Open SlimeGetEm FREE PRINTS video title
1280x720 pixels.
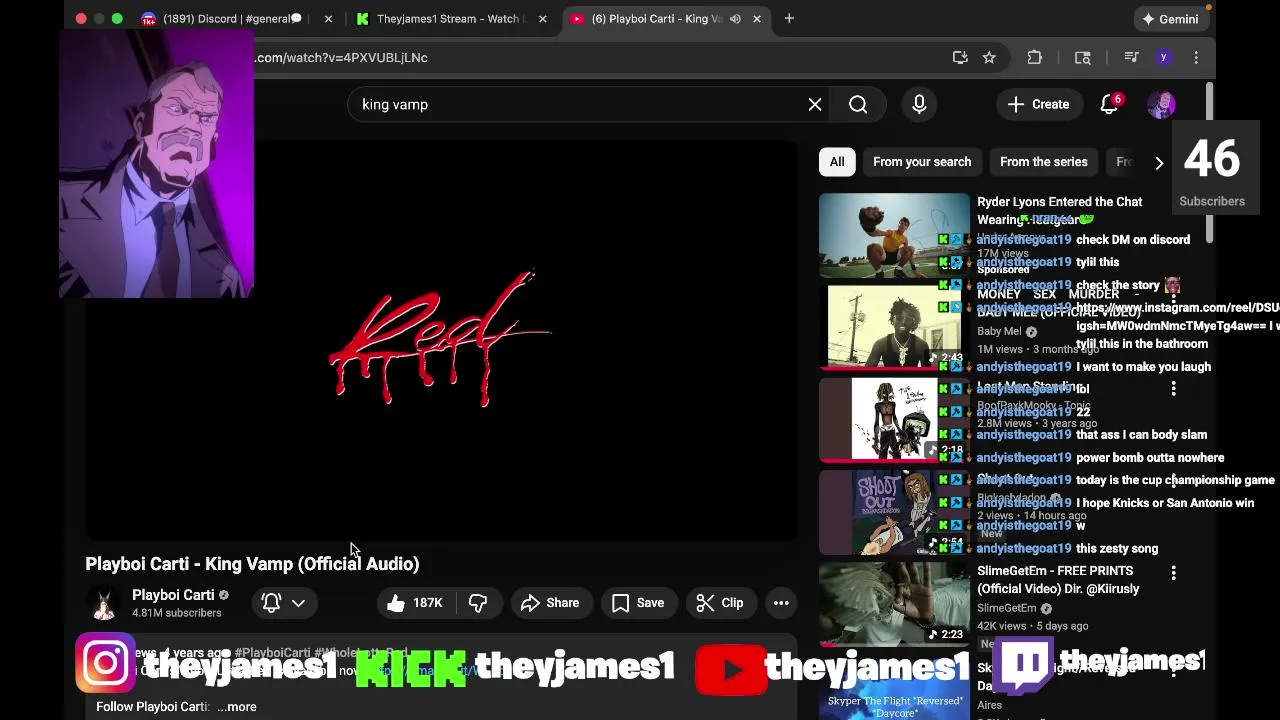pyautogui.click(x=1058, y=580)
